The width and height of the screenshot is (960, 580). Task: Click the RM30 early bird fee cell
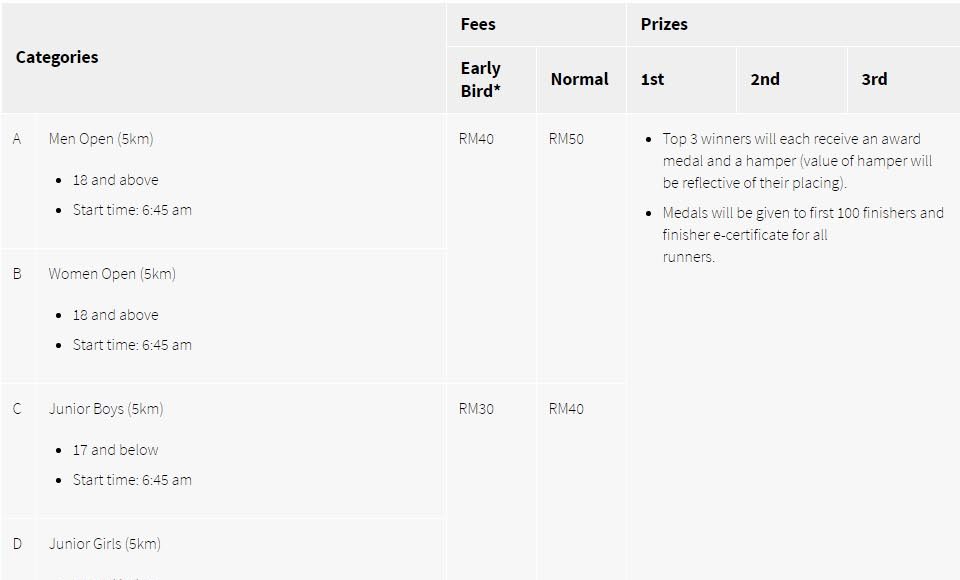476,409
